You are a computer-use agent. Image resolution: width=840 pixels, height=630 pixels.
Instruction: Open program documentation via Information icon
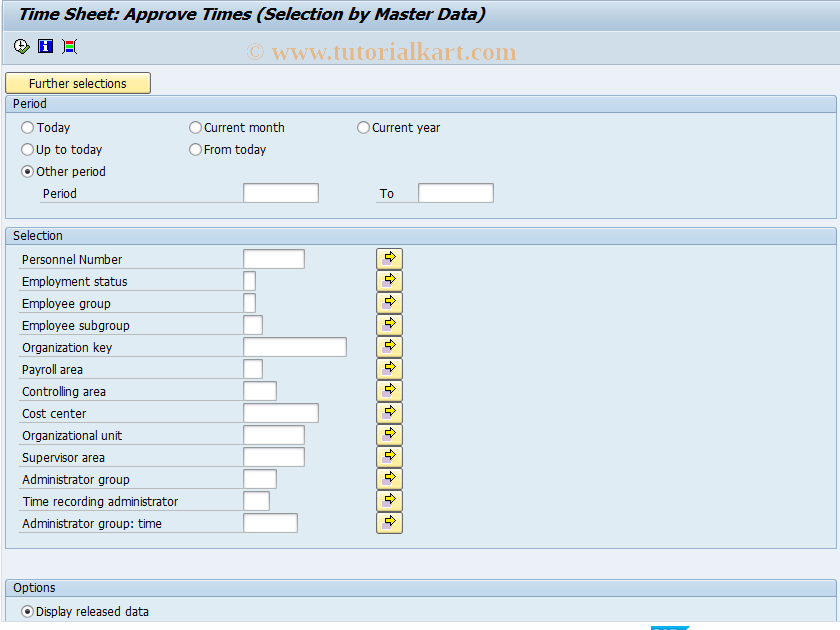pyautogui.click(x=44, y=46)
